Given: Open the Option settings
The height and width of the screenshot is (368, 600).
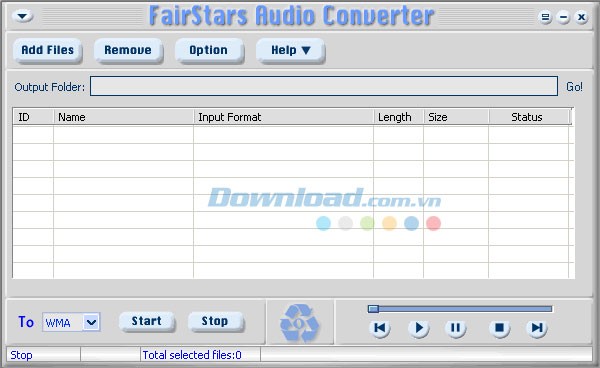Looking at the screenshot, I should coord(209,50).
